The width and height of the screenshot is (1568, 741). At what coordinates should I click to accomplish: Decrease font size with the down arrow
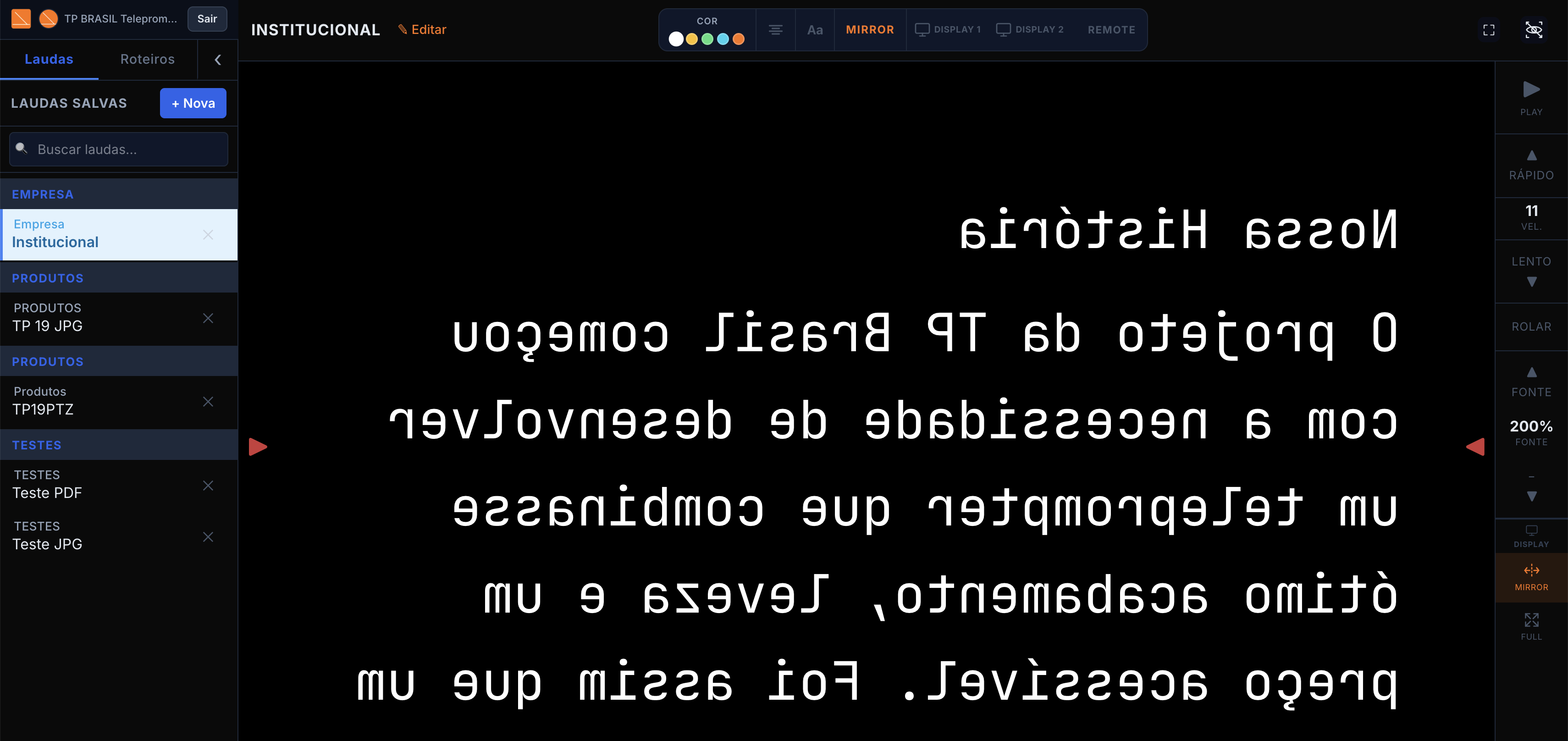coord(1531,496)
